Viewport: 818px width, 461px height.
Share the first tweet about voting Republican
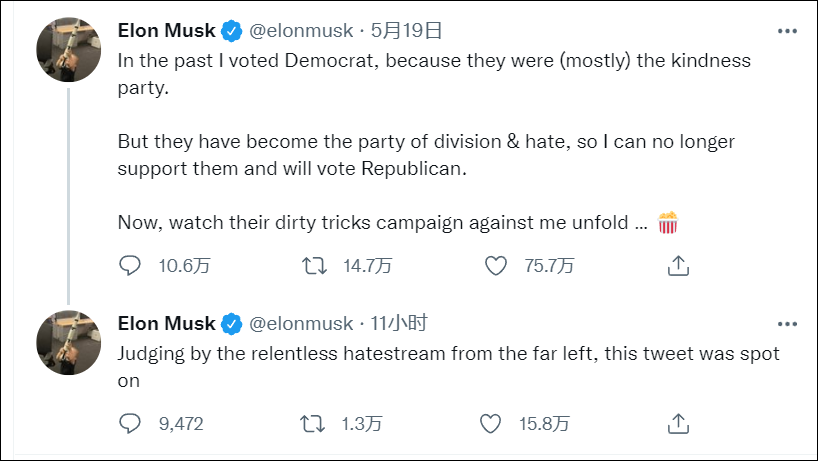(678, 265)
